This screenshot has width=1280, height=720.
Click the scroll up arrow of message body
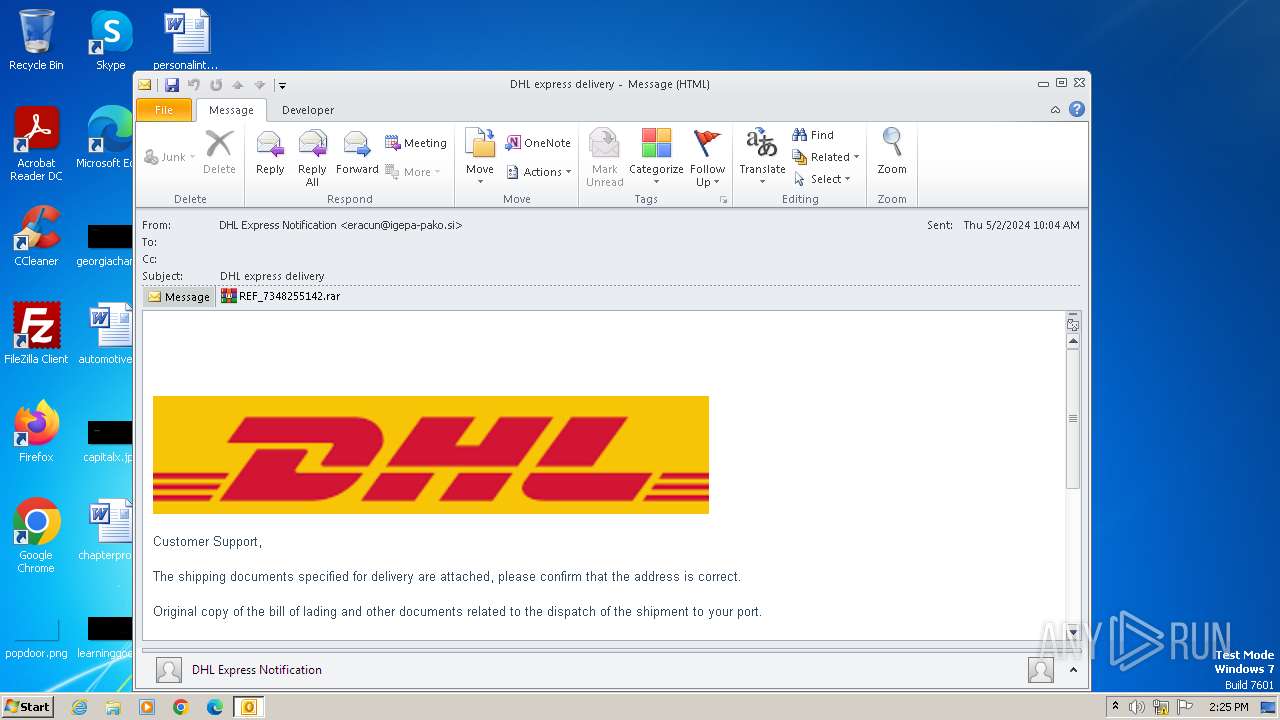click(1073, 341)
